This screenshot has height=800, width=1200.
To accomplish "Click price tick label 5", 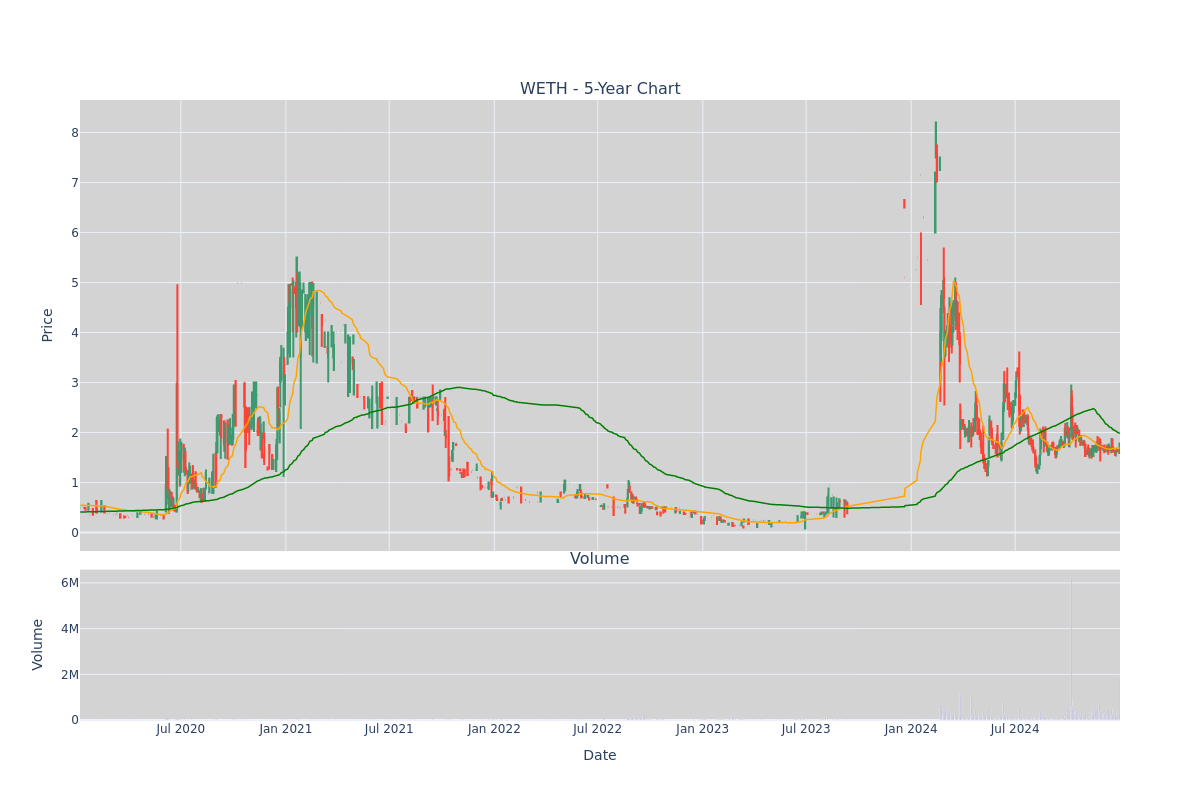I will click(x=74, y=283).
